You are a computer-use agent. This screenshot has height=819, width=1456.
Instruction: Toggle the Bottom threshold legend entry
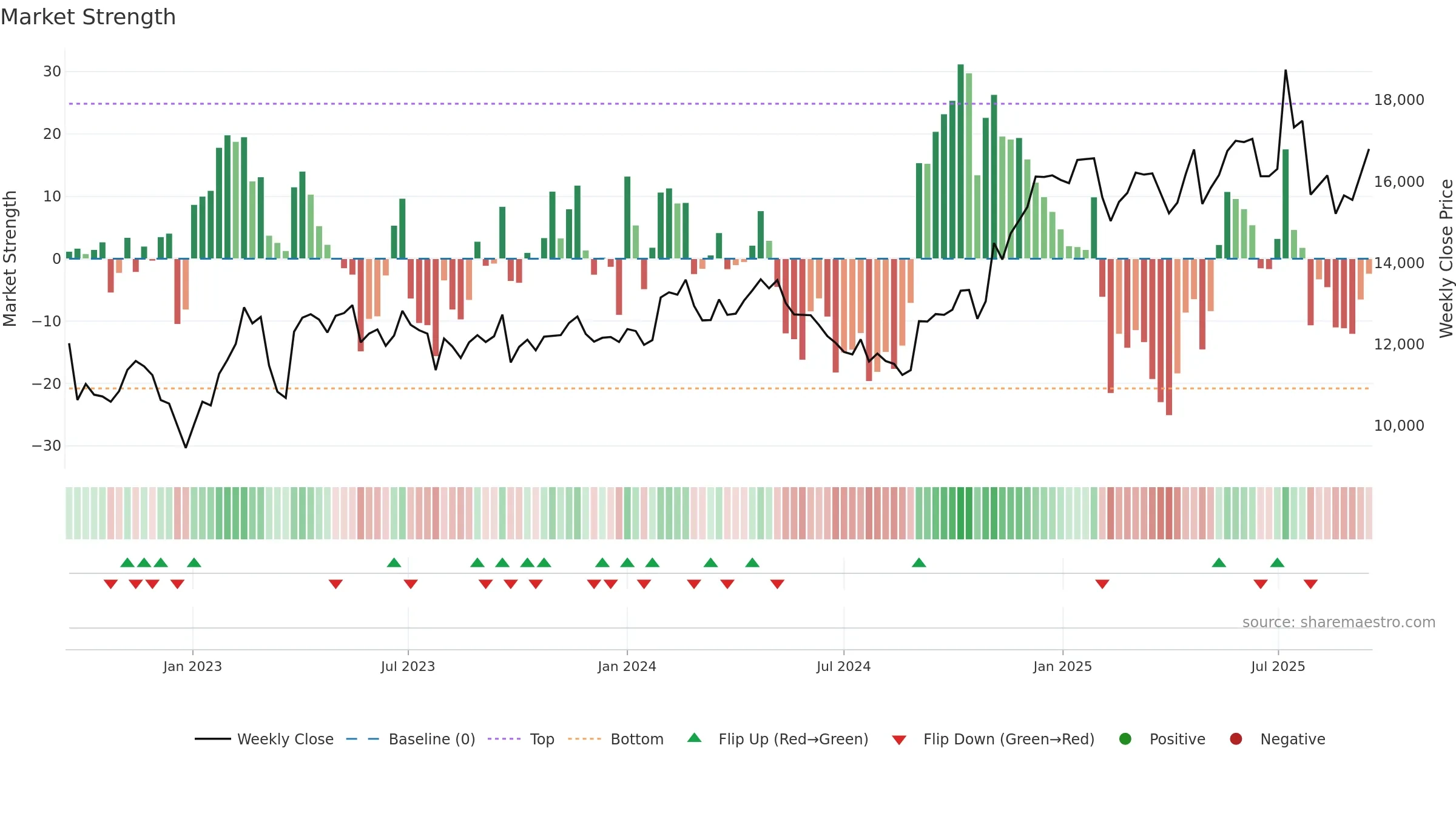click(x=616, y=739)
